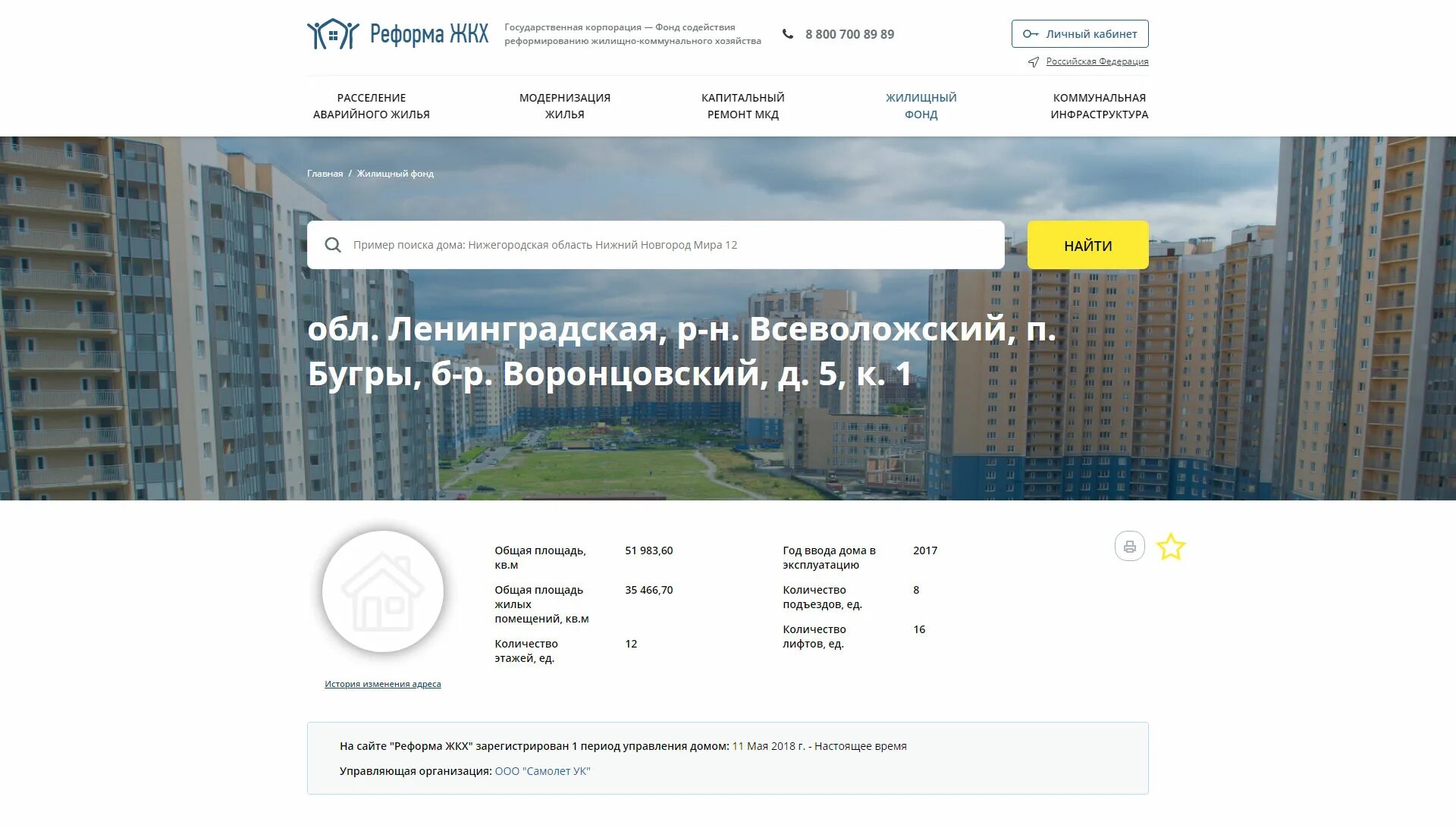The image size is (1456, 828).
Task: Change region via Российская Федерация link
Action: coord(1097,62)
